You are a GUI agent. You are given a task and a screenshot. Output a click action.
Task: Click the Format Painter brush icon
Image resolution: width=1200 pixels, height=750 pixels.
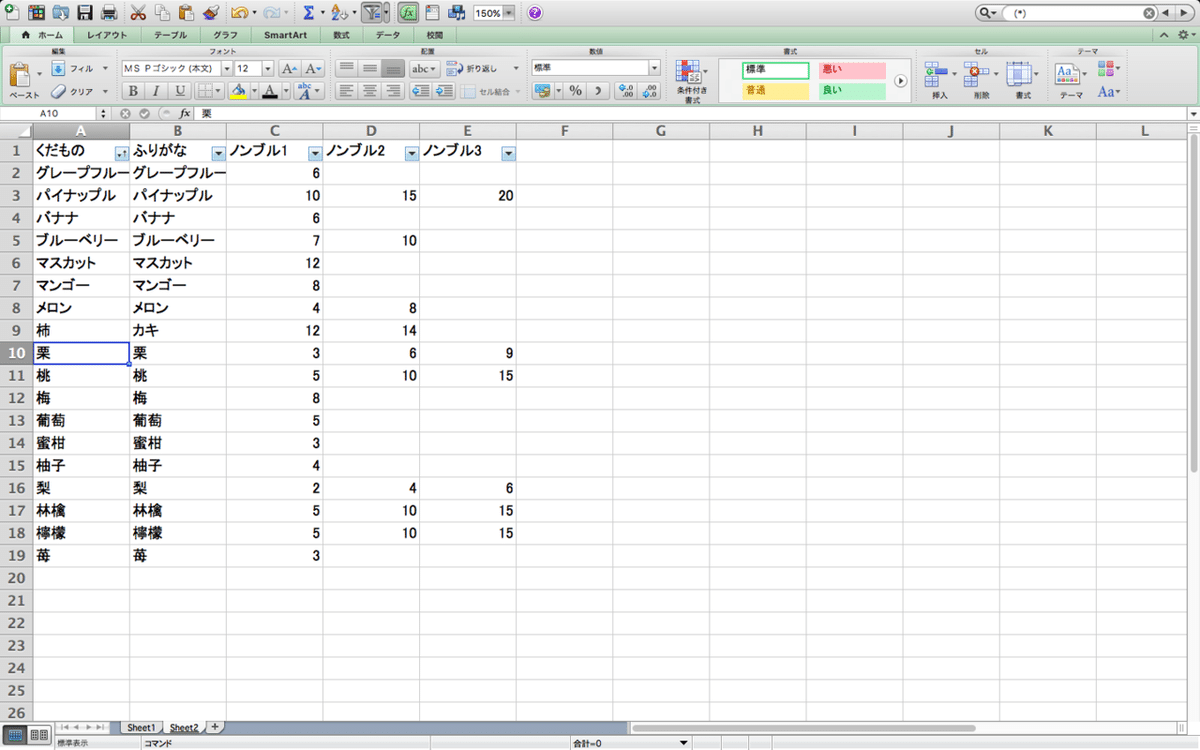click(210, 13)
